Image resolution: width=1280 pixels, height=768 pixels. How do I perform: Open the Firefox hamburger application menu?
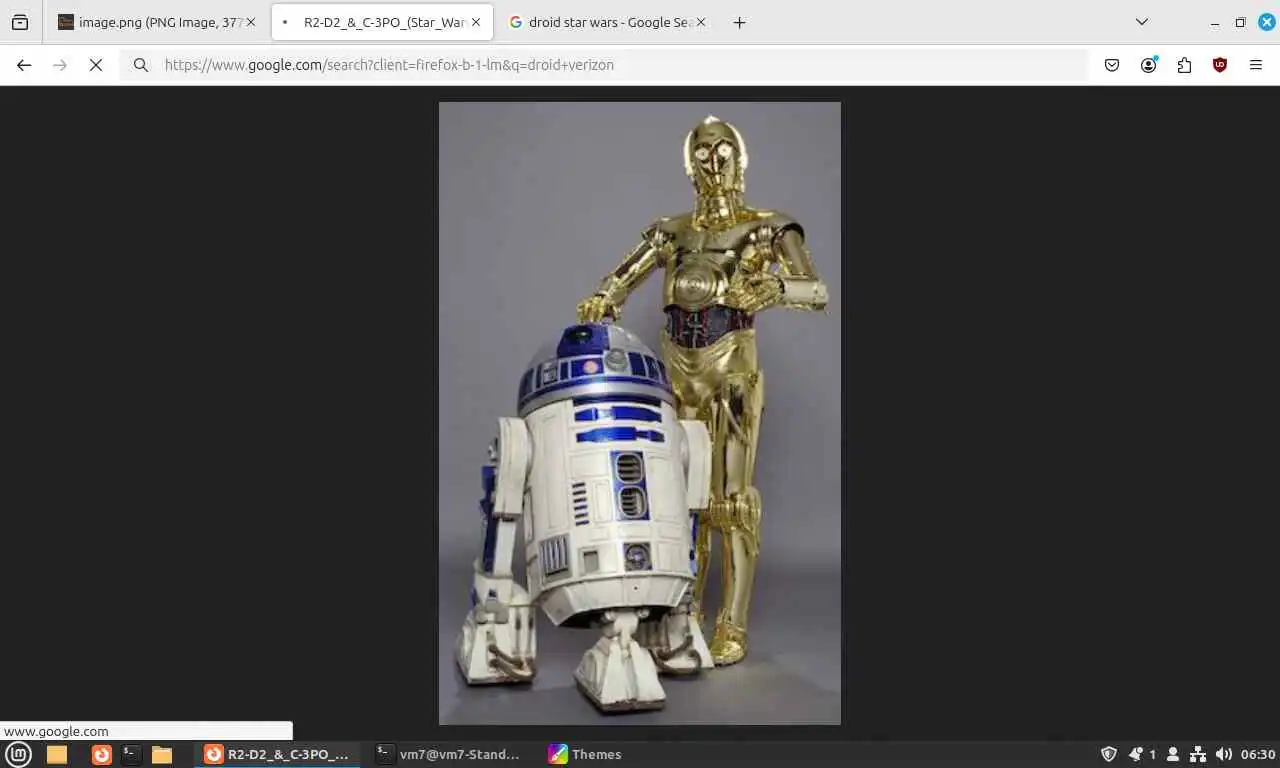(x=1256, y=65)
